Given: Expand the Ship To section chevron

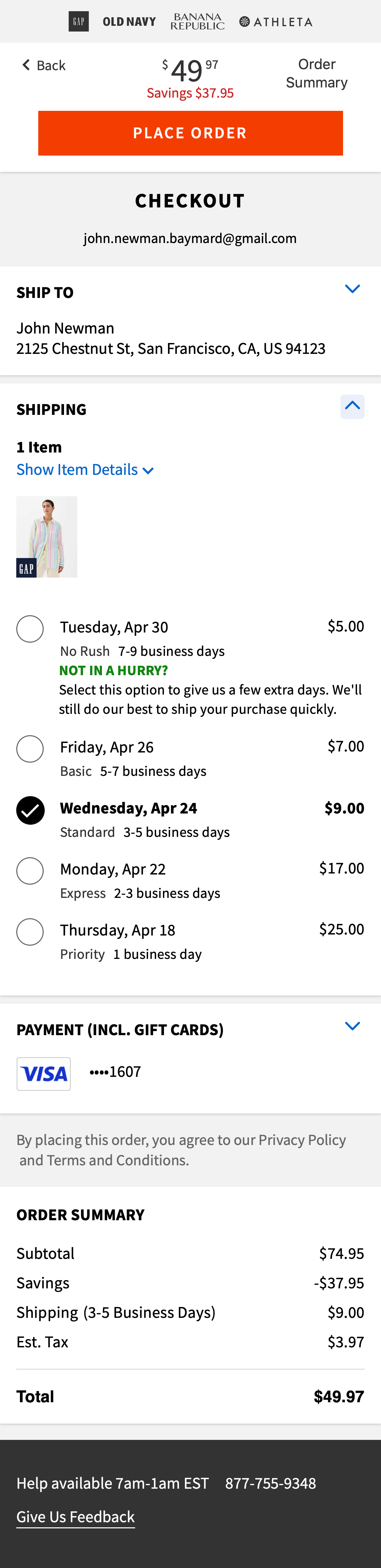Looking at the screenshot, I should (353, 289).
